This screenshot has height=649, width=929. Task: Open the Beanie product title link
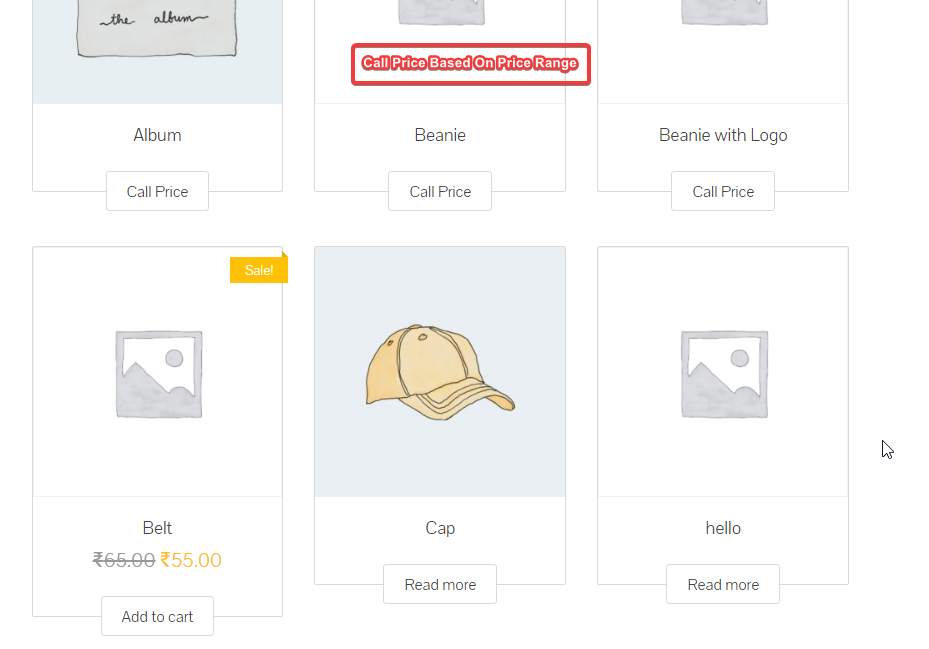(x=440, y=135)
